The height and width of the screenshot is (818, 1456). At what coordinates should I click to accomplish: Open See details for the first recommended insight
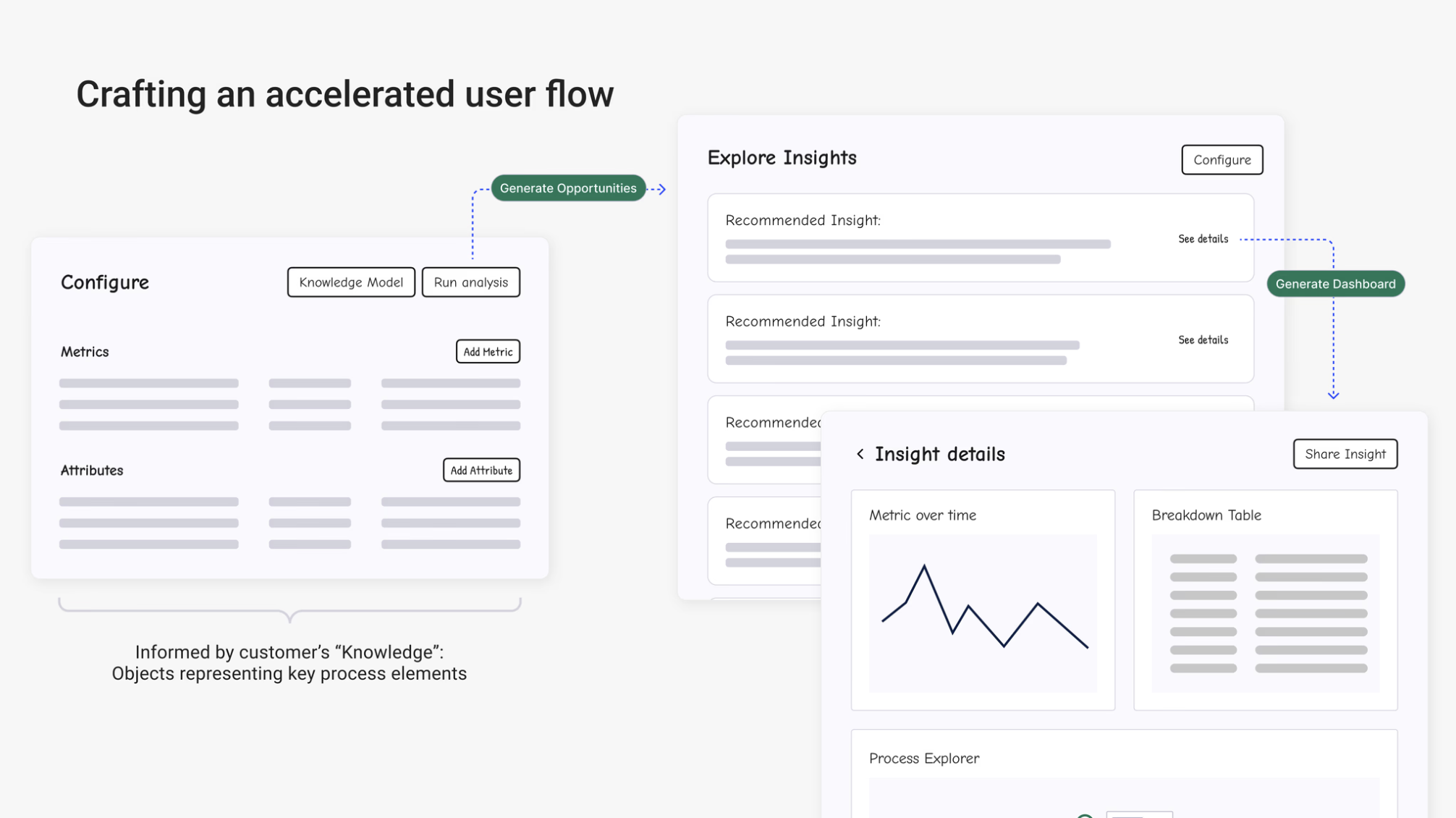(1203, 239)
